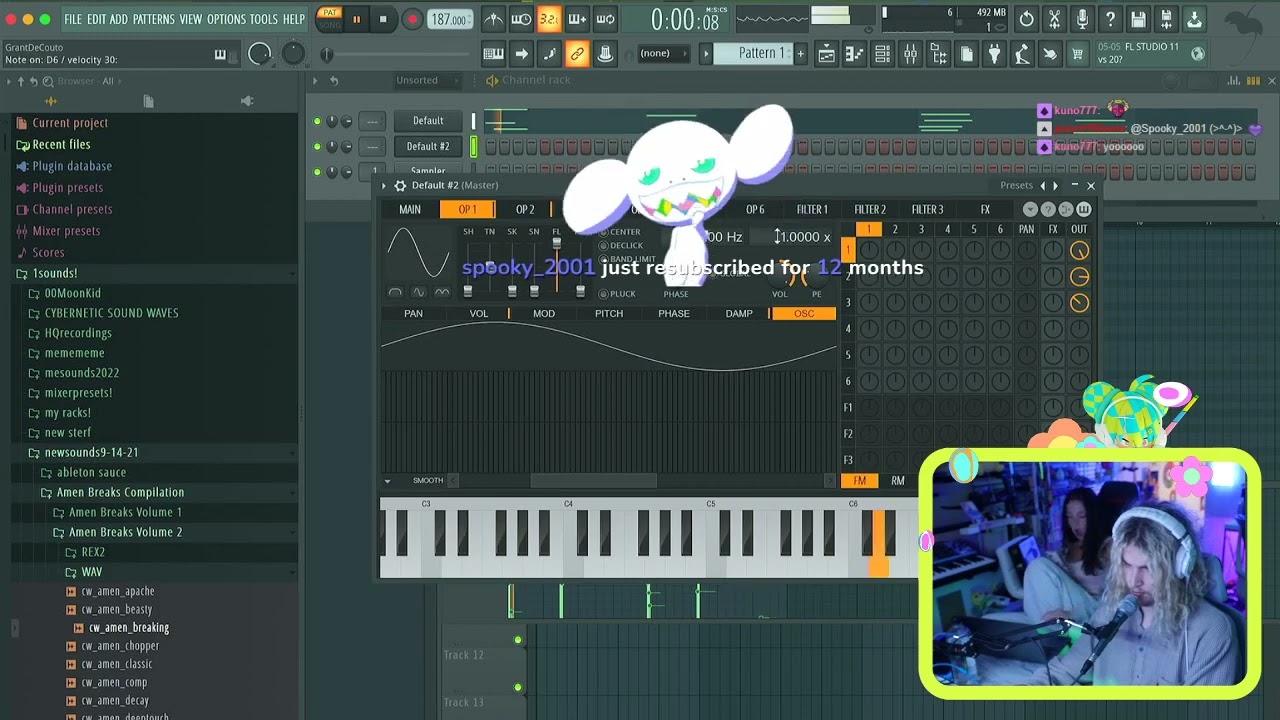Toggle wait for input before recording
Image resolution: width=1280 pixels, height=720 pixels.
point(522,19)
